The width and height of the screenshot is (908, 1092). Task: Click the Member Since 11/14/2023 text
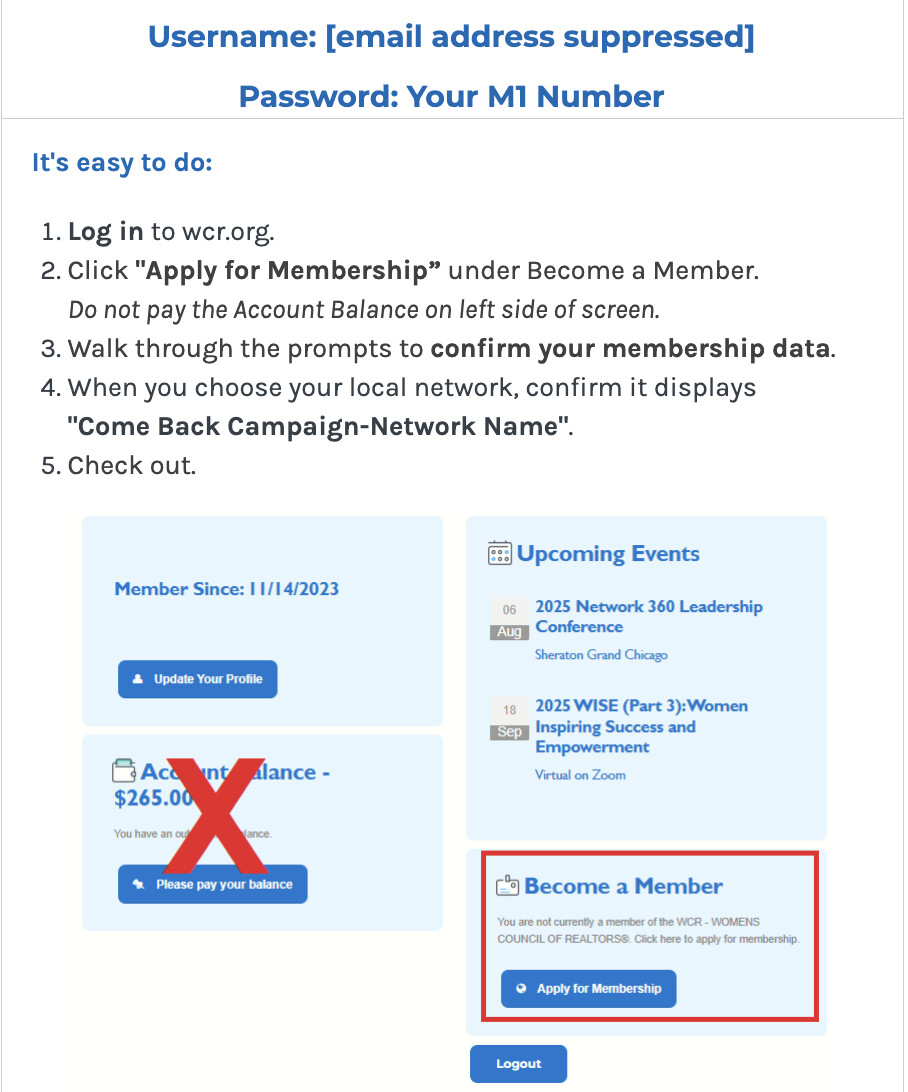pyautogui.click(x=227, y=589)
